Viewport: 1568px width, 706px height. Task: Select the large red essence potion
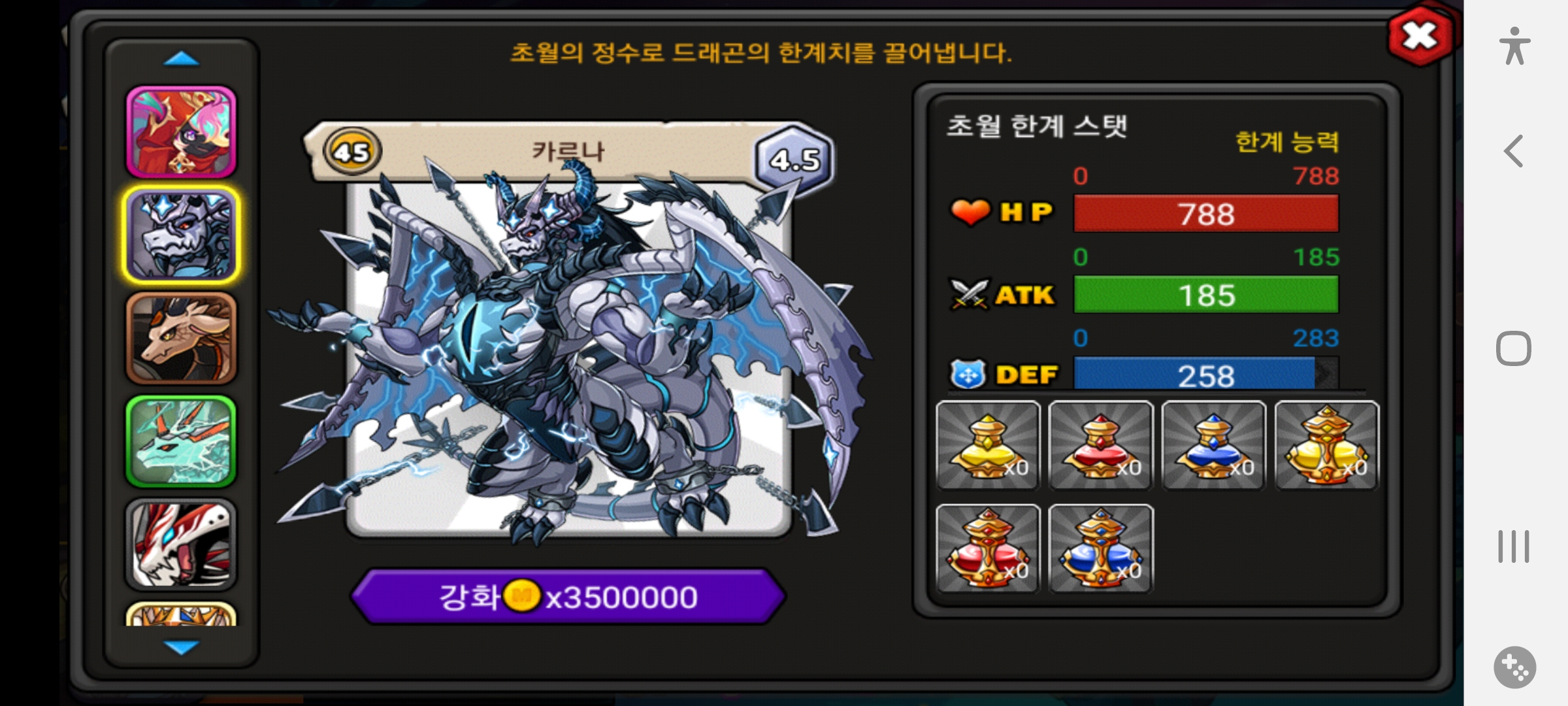click(988, 548)
